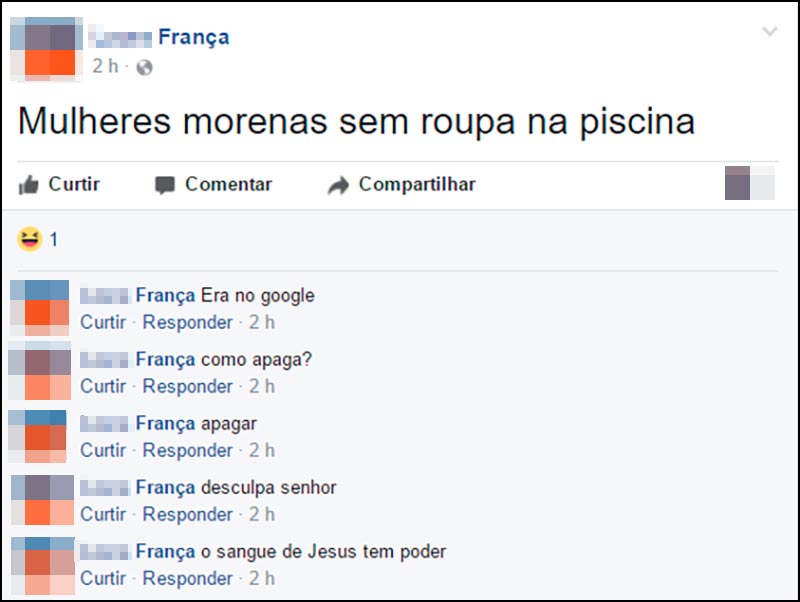
Task: Click Curtir under the "desculpa senhor" comment
Action: point(104,514)
